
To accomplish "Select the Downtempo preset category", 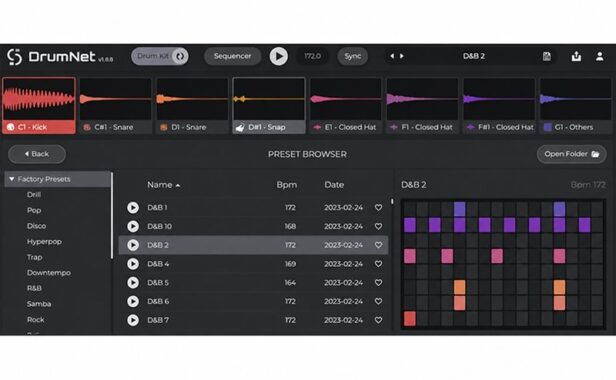I will (x=49, y=273).
